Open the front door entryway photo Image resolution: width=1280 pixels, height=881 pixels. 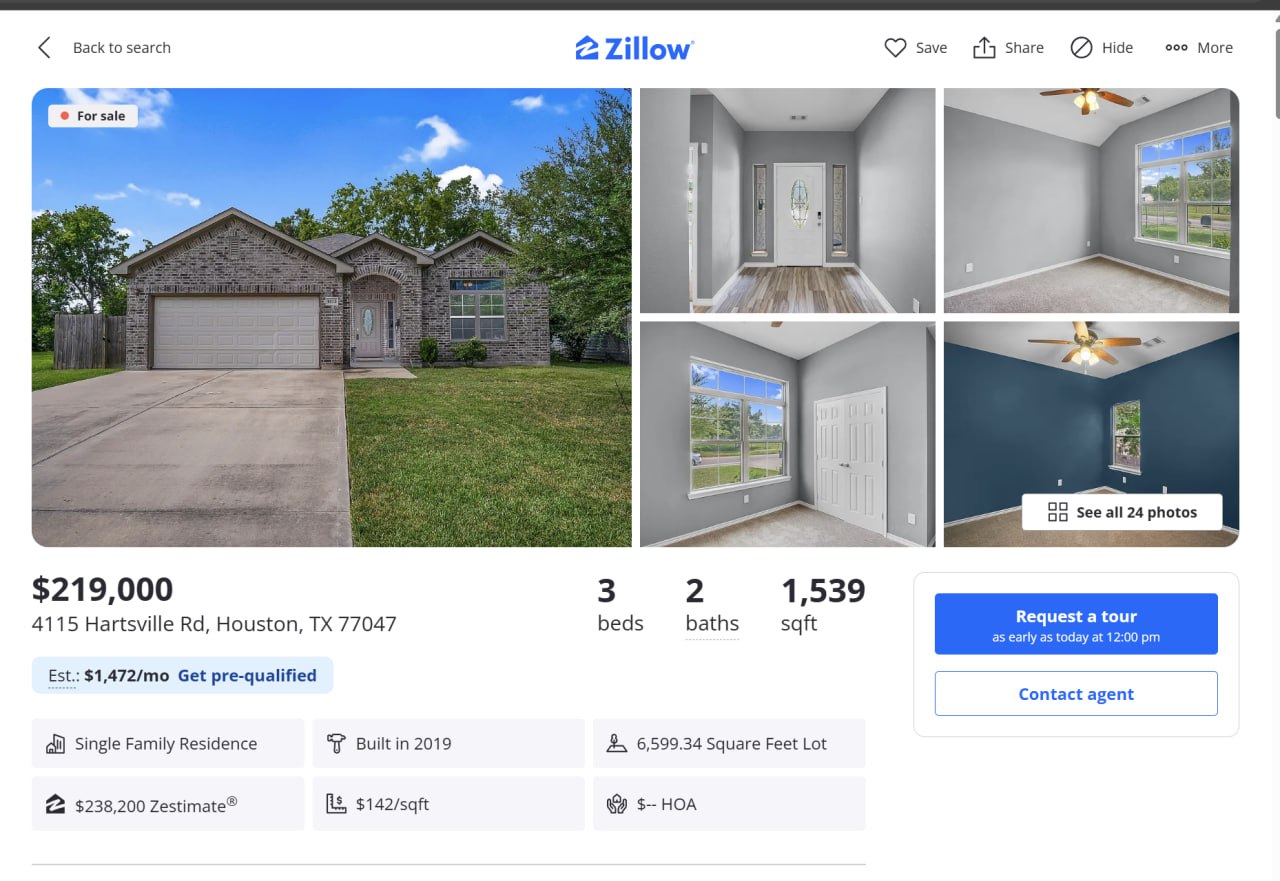pyautogui.click(x=788, y=200)
